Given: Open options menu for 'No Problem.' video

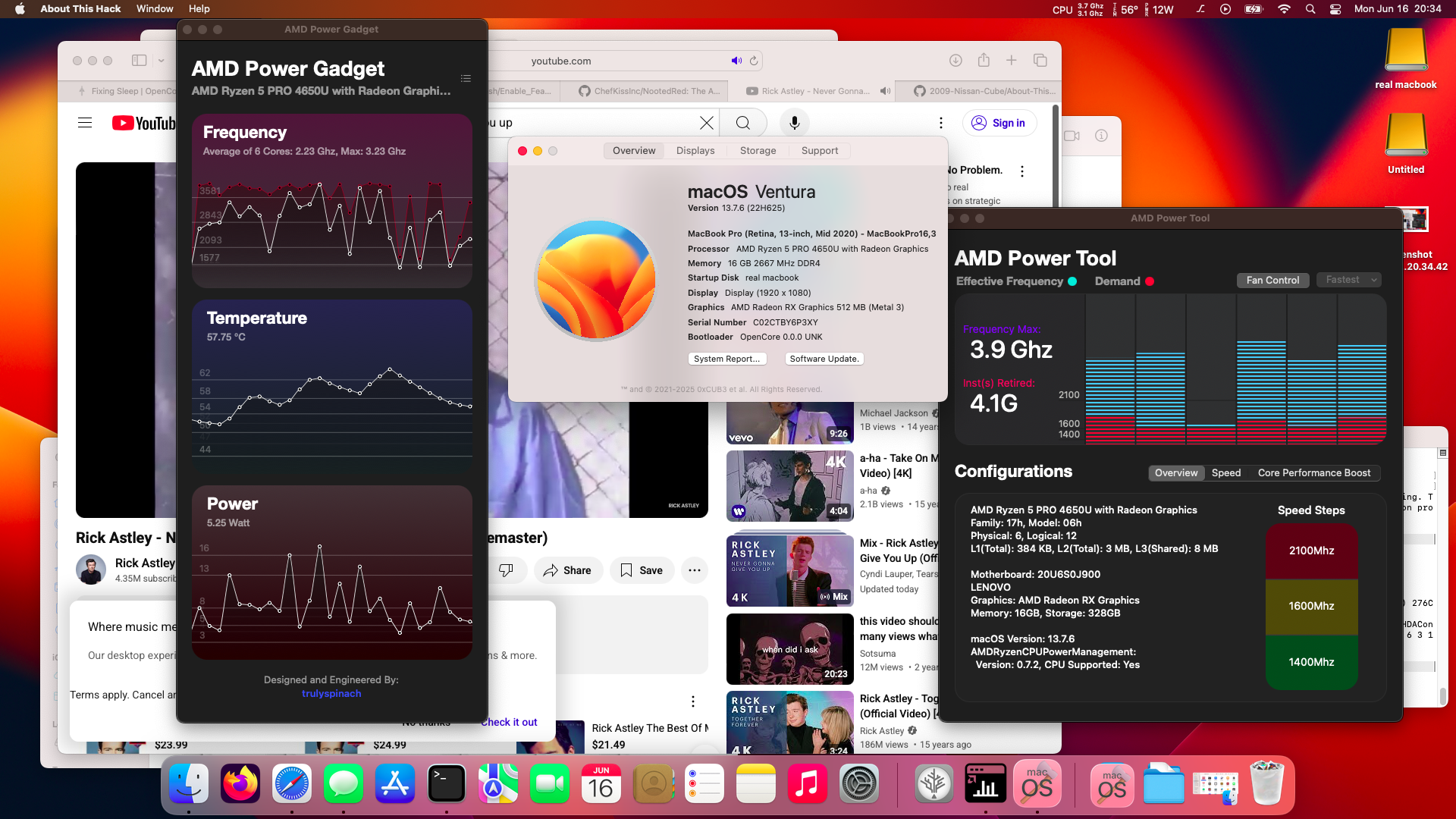Looking at the screenshot, I should 1021,171.
